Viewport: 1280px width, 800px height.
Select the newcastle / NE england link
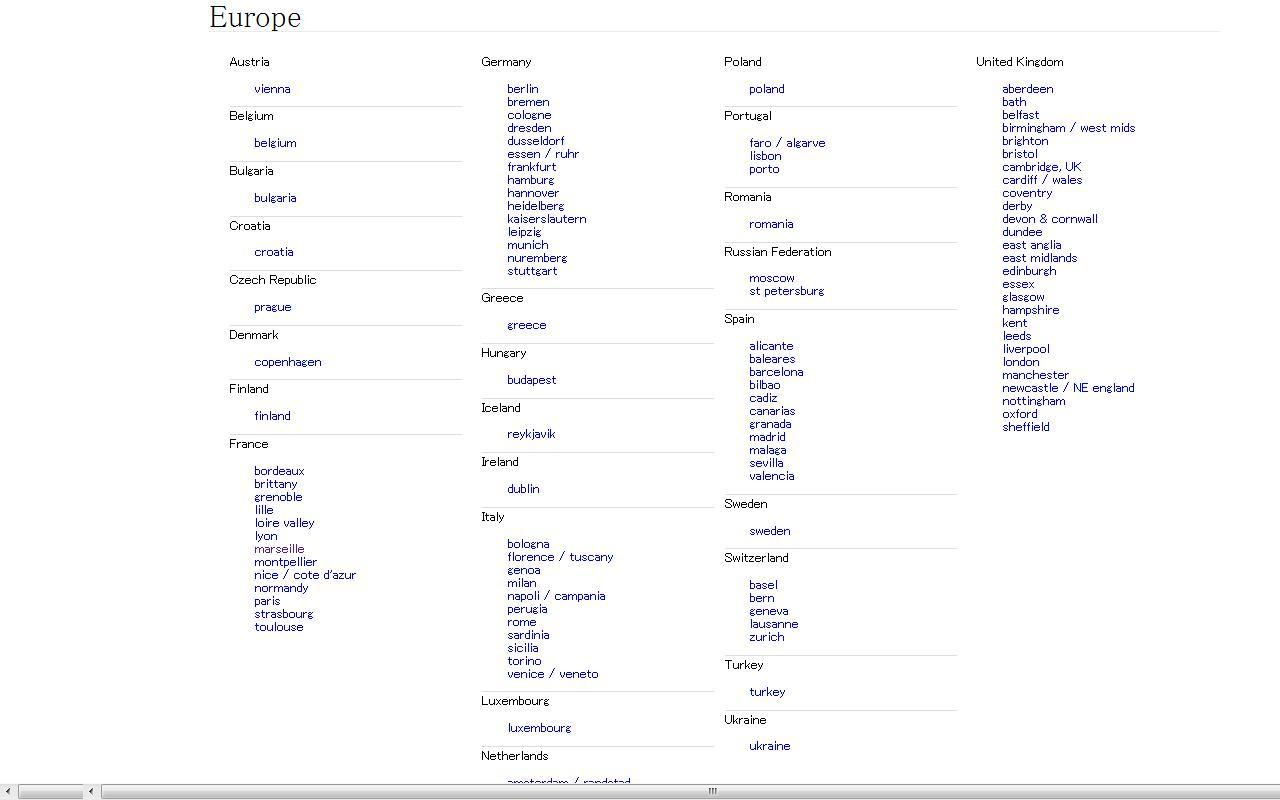(1068, 388)
